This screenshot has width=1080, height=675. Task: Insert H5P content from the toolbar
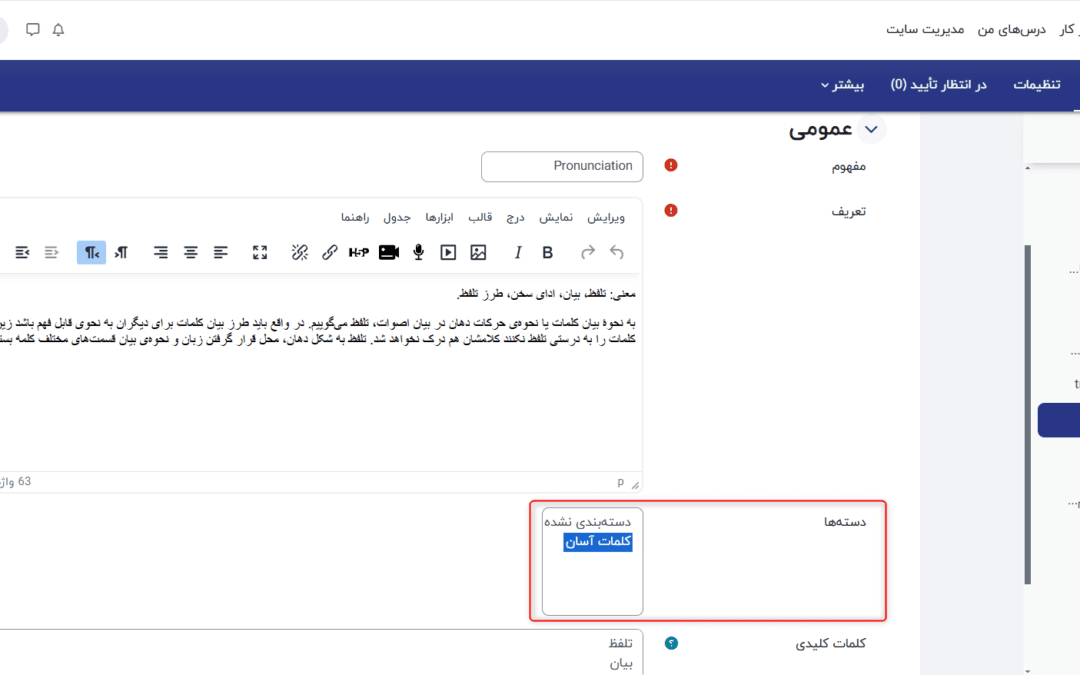pyautogui.click(x=359, y=253)
